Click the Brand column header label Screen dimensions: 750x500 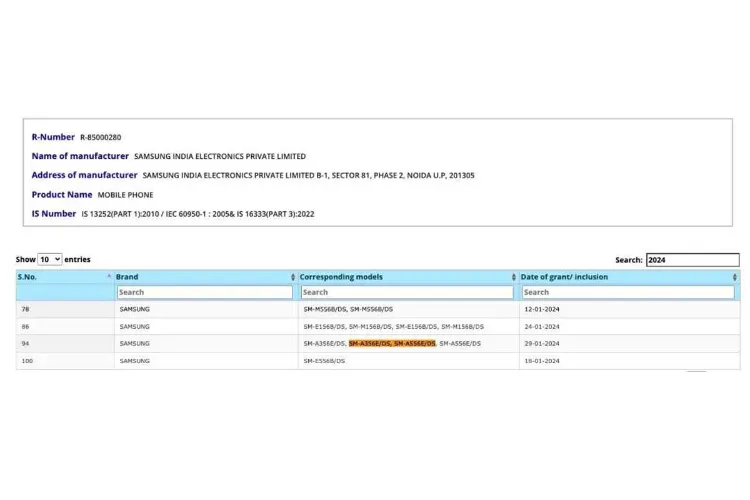tap(127, 277)
